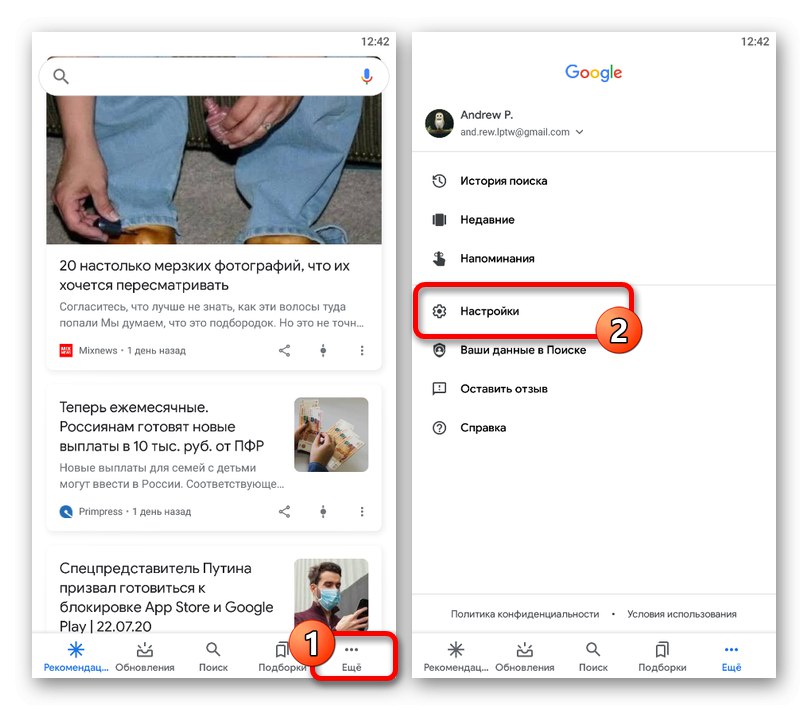Share the Primpress article
This screenshot has height=710, width=808.
click(284, 512)
